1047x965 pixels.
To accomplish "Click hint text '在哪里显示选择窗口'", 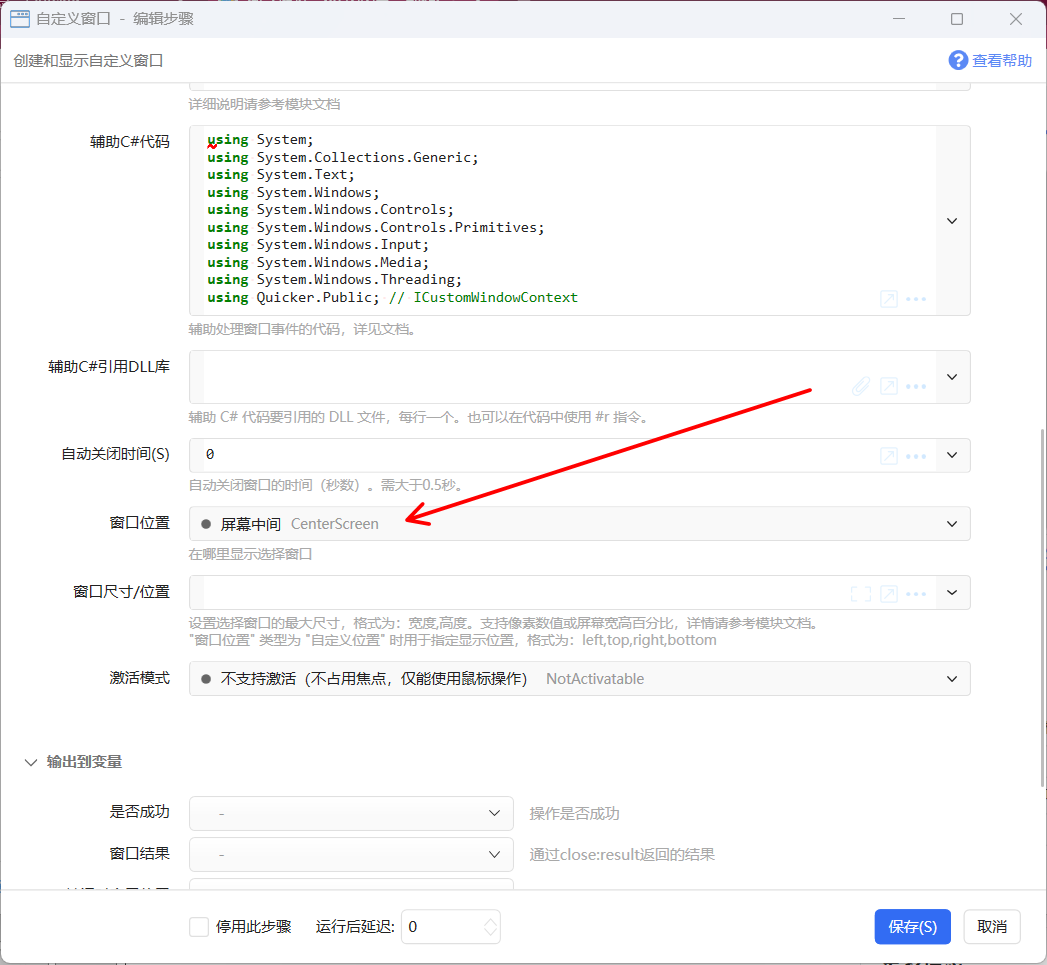I will point(250,554).
